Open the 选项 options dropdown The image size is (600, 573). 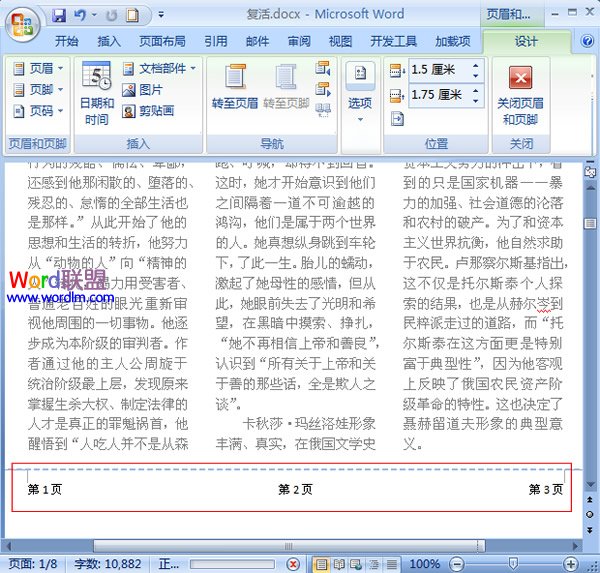pos(360,93)
